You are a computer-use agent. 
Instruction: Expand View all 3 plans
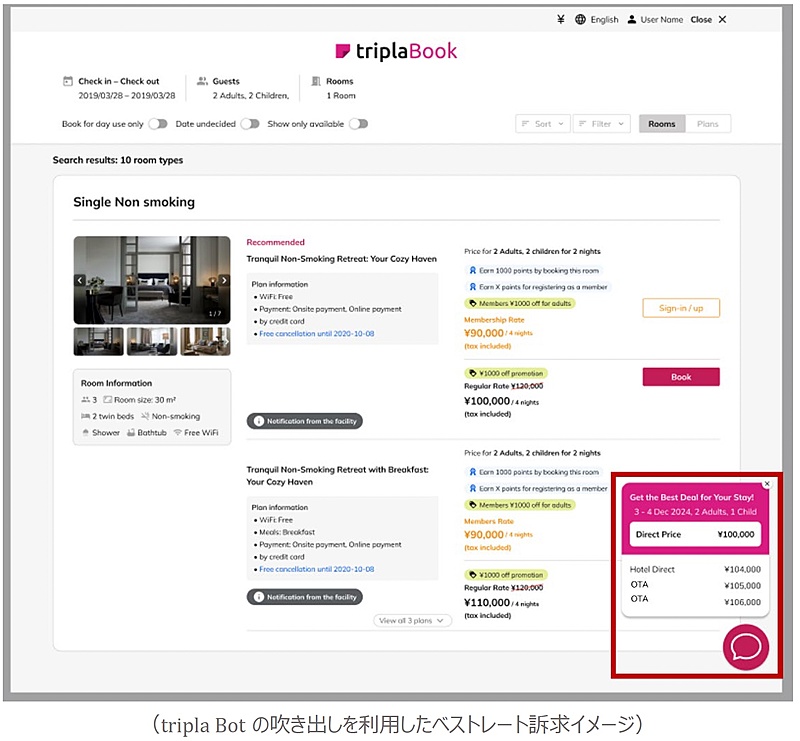tap(412, 621)
